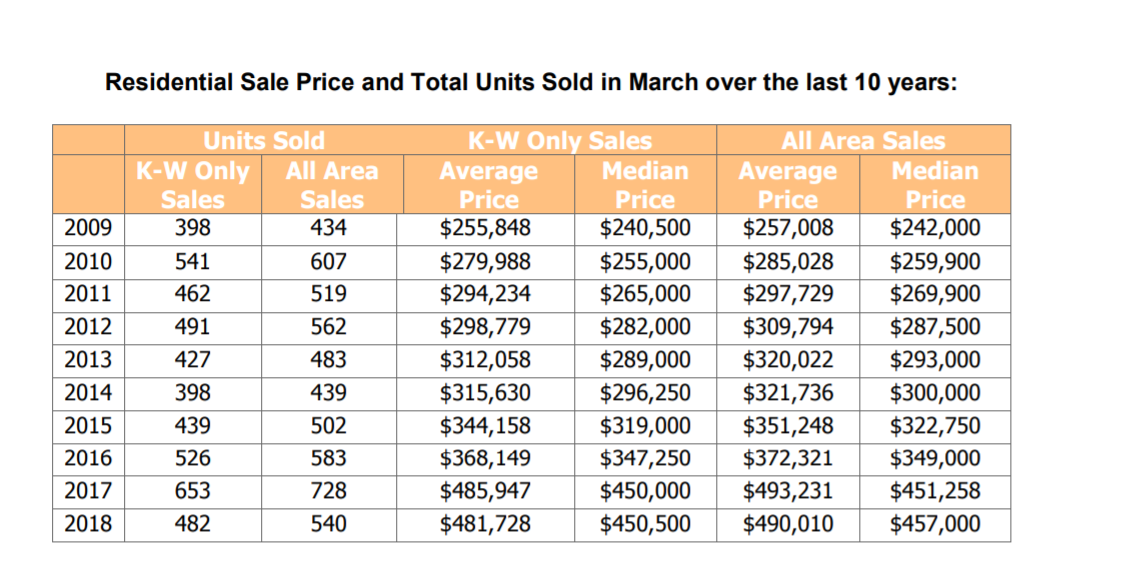
Task: Click the 2013 year row label
Action: tap(88, 360)
